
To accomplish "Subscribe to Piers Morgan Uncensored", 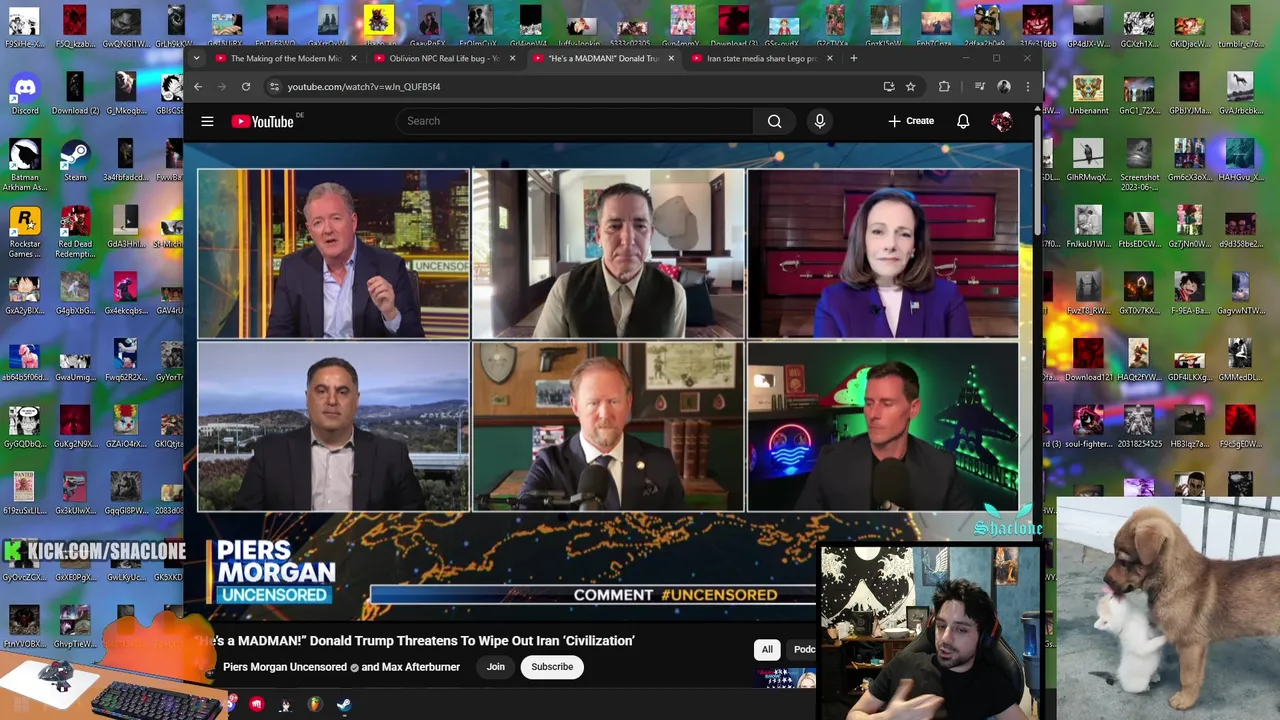I will 552,667.
